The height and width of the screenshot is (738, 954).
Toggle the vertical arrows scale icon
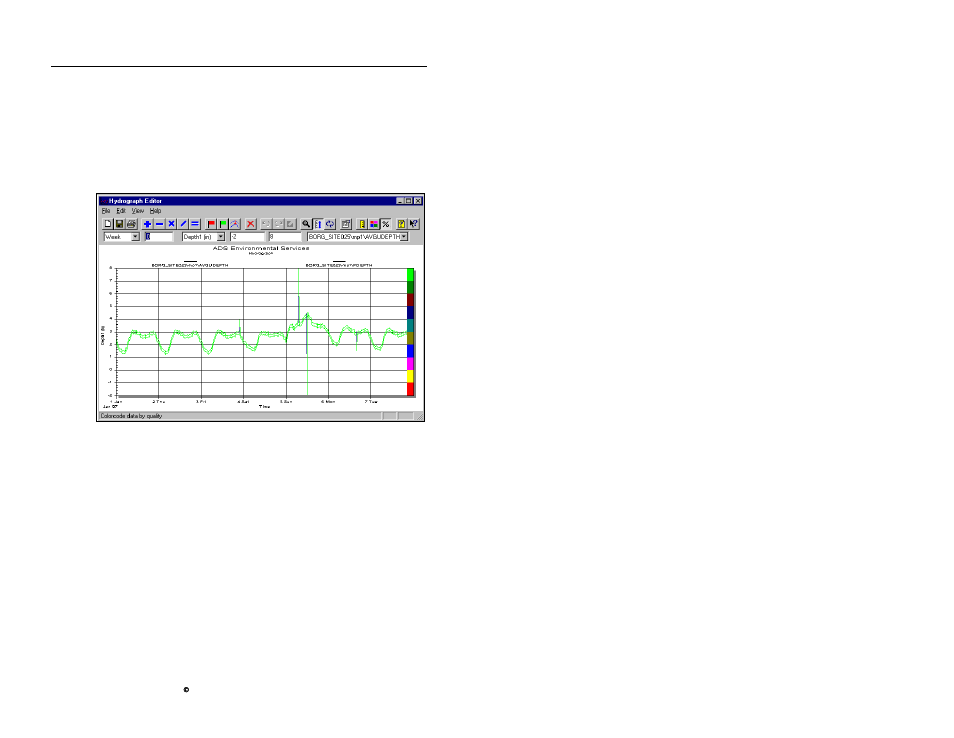click(318, 224)
